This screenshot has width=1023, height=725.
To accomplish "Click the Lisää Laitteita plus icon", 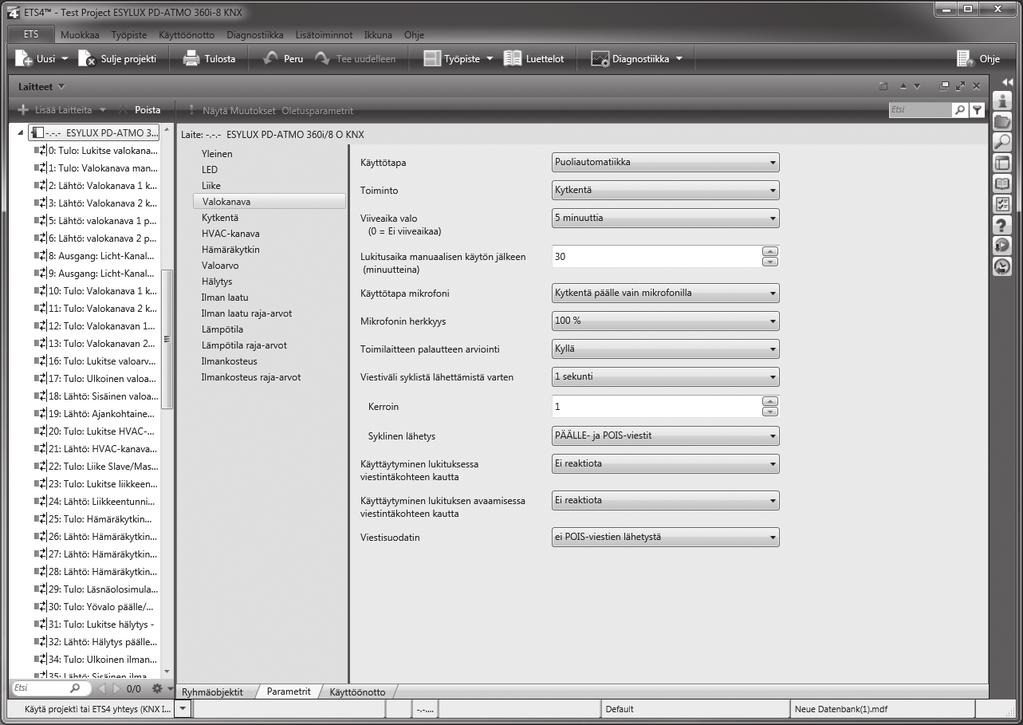I will (x=23, y=110).
